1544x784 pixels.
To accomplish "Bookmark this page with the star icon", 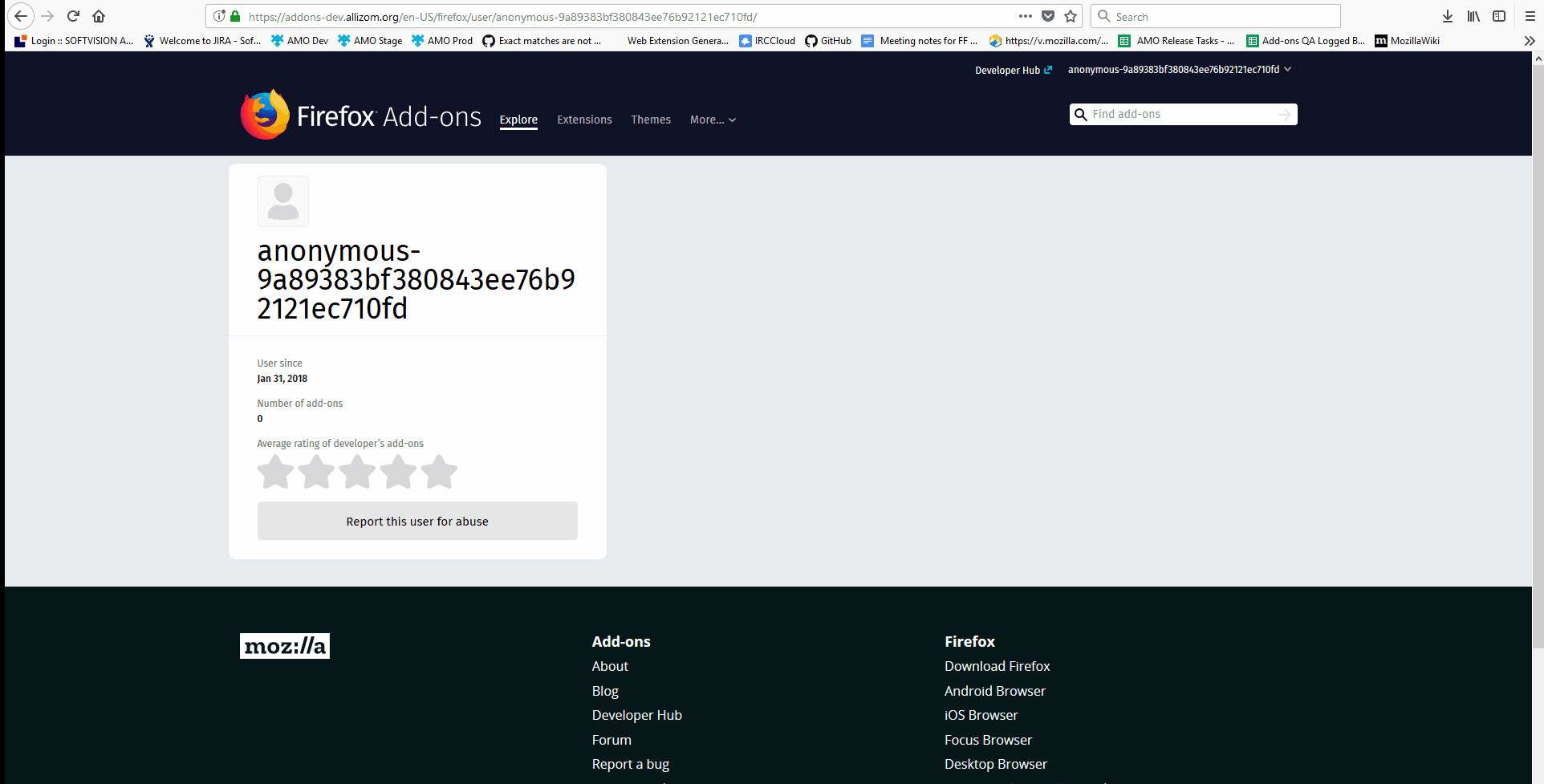I will tap(1071, 16).
